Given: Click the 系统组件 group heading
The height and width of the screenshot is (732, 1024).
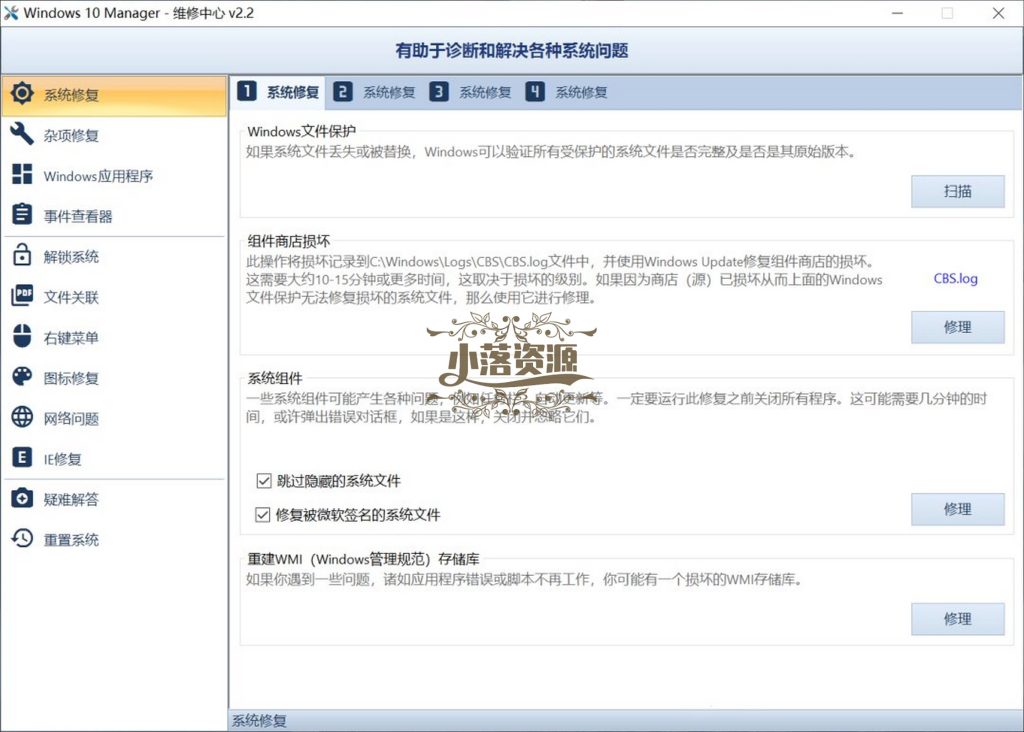Looking at the screenshot, I should [x=275, y=378].
